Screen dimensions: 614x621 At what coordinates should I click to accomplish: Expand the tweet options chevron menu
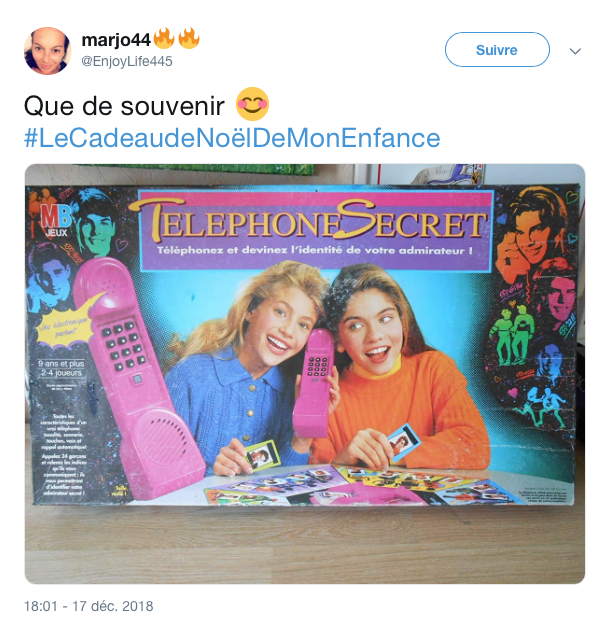575,51
